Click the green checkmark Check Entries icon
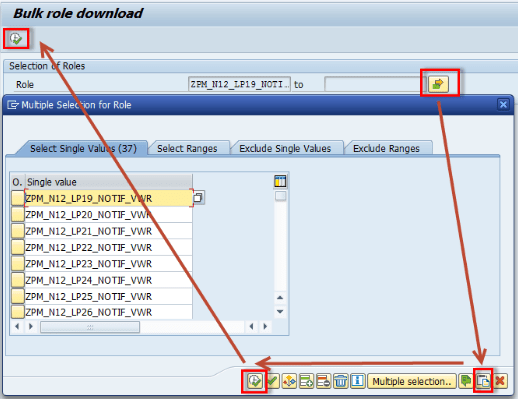This screenshot has width=518, height=399. click(x=272, y=381)
